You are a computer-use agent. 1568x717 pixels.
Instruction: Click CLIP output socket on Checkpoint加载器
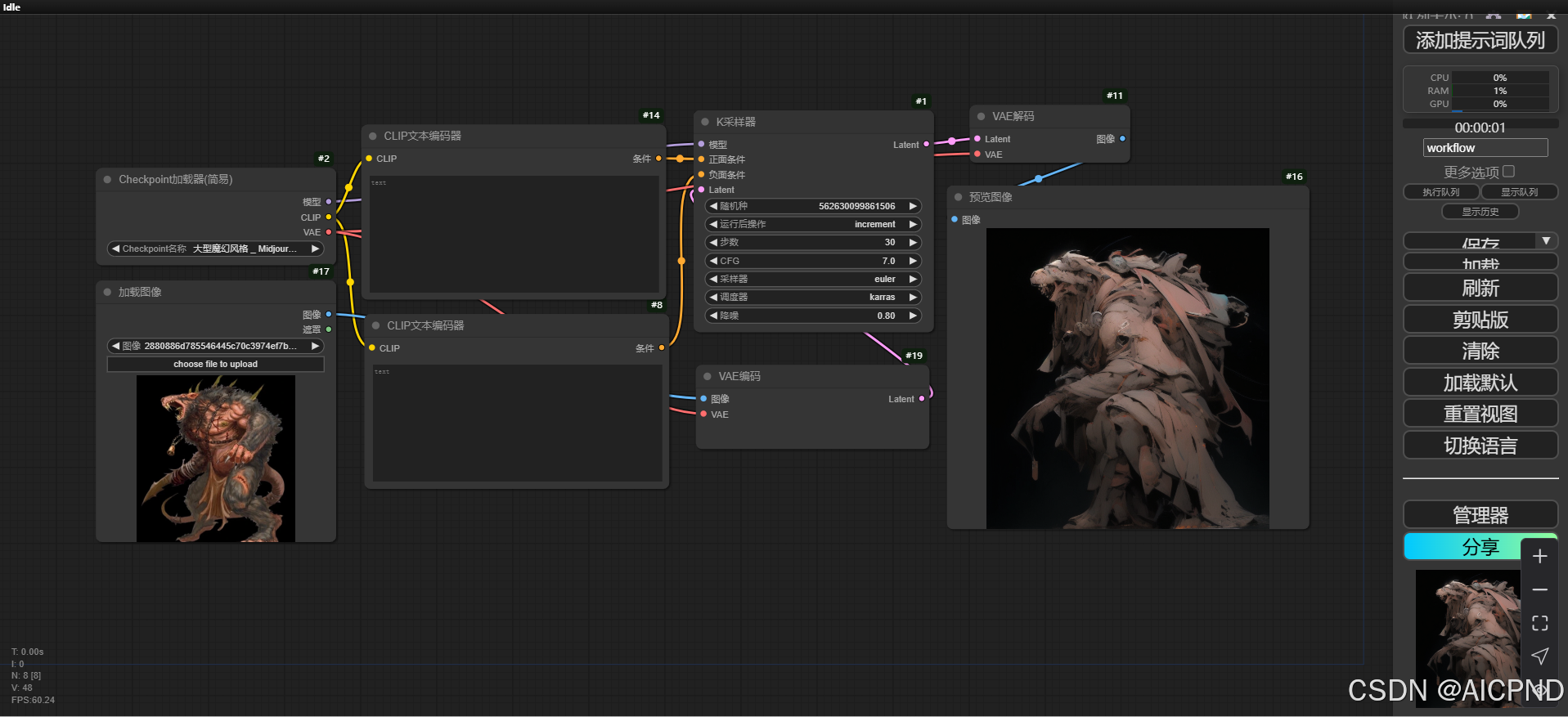(329, 217)
